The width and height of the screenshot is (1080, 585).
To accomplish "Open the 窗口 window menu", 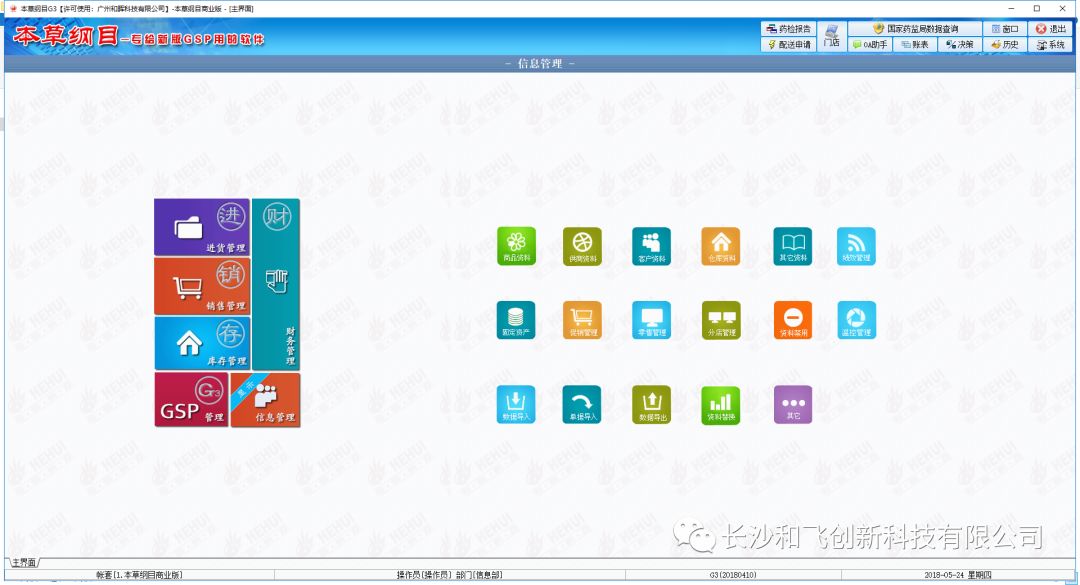I will [1005, 29].
